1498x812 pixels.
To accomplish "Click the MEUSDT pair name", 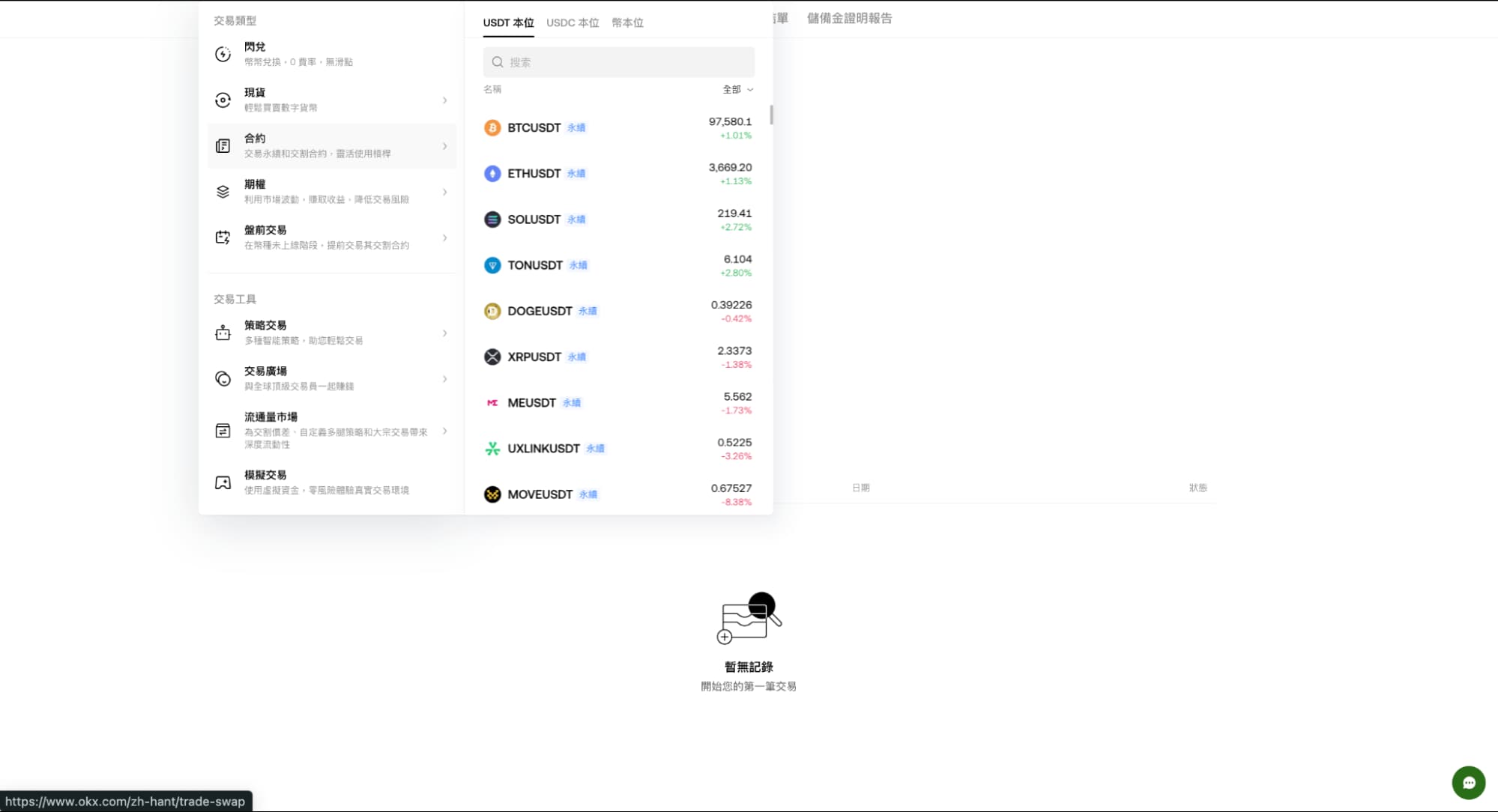I will [531, 403].
